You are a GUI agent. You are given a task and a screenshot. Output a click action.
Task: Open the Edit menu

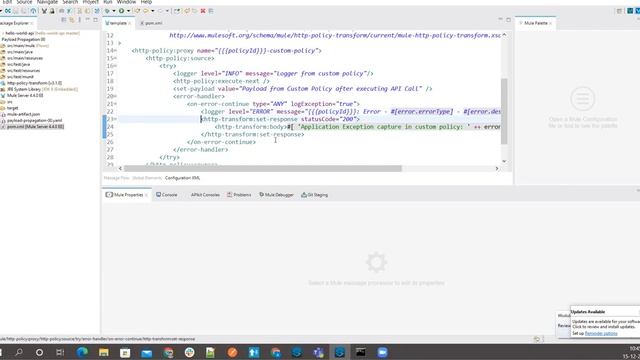(x=7, y=2)
